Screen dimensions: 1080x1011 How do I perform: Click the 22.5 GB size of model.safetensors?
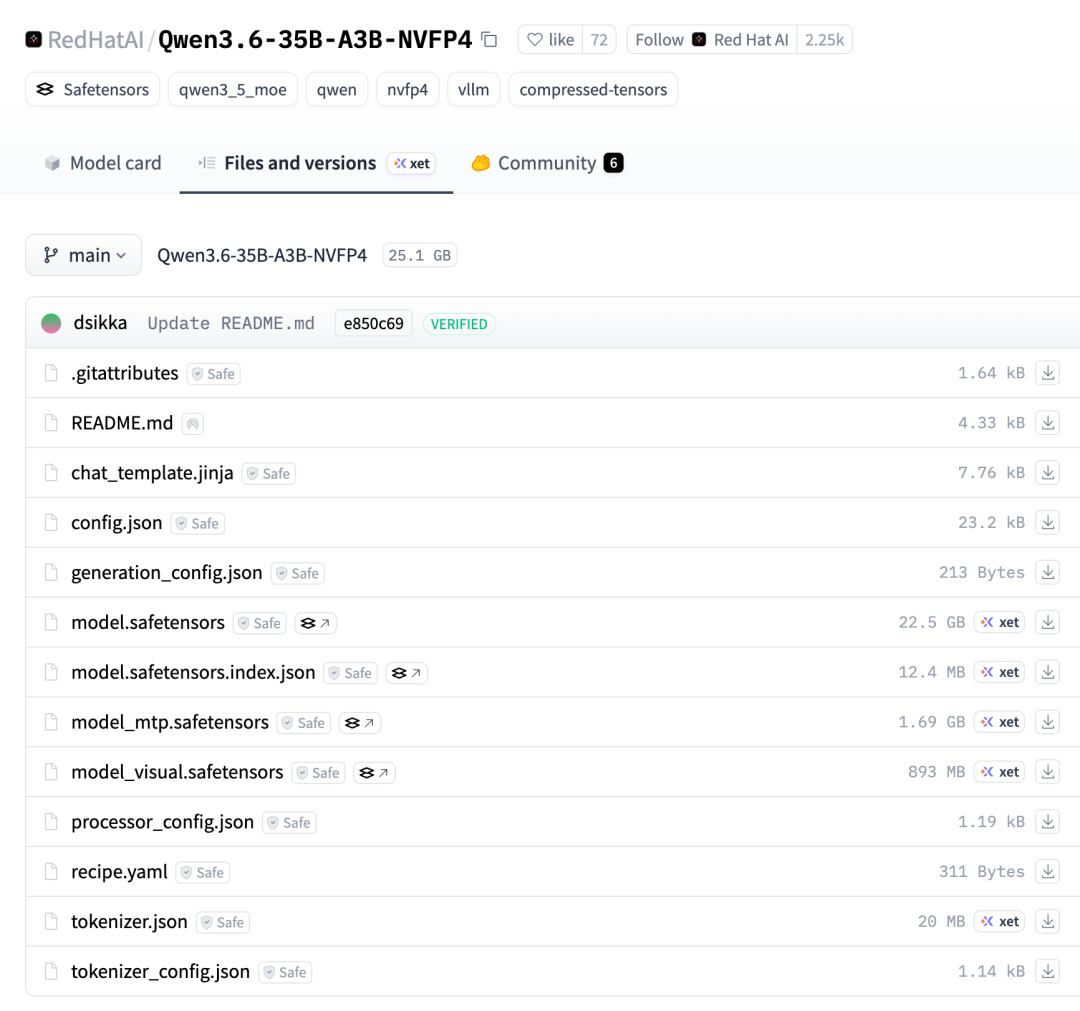click(931, 622)
